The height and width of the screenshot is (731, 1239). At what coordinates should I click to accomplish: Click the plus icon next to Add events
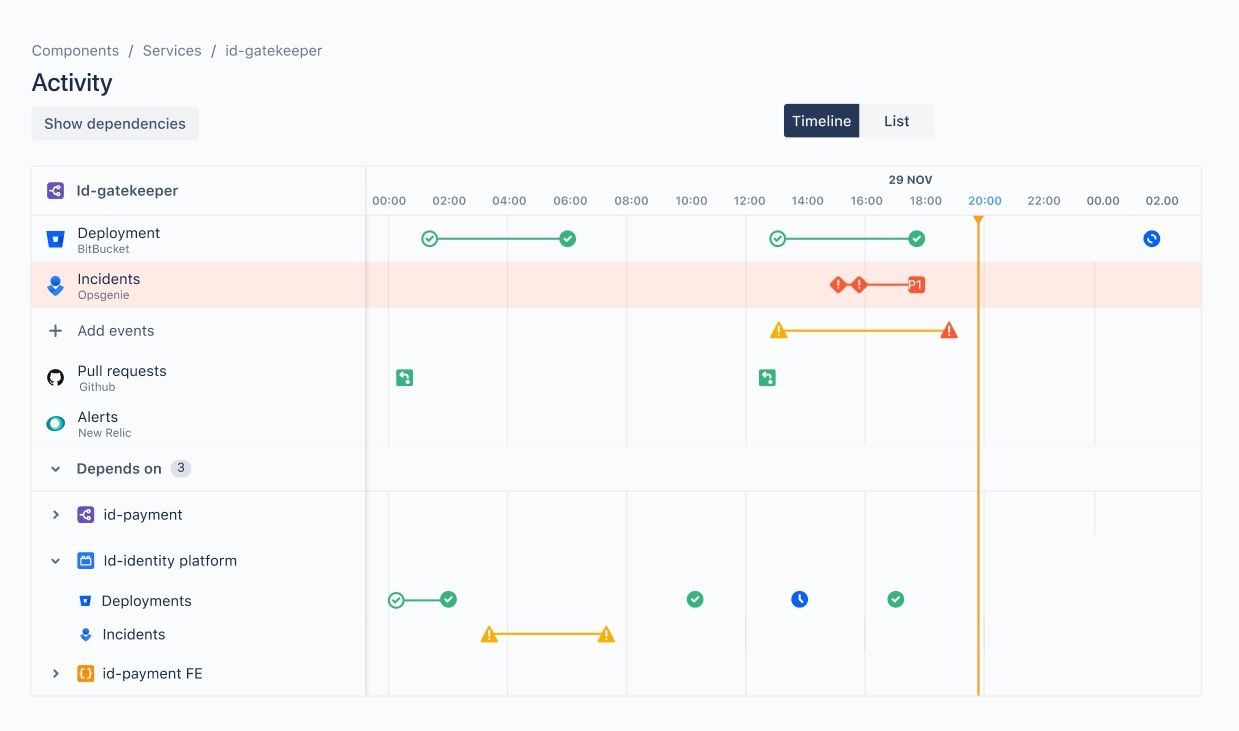pos(54,330)
